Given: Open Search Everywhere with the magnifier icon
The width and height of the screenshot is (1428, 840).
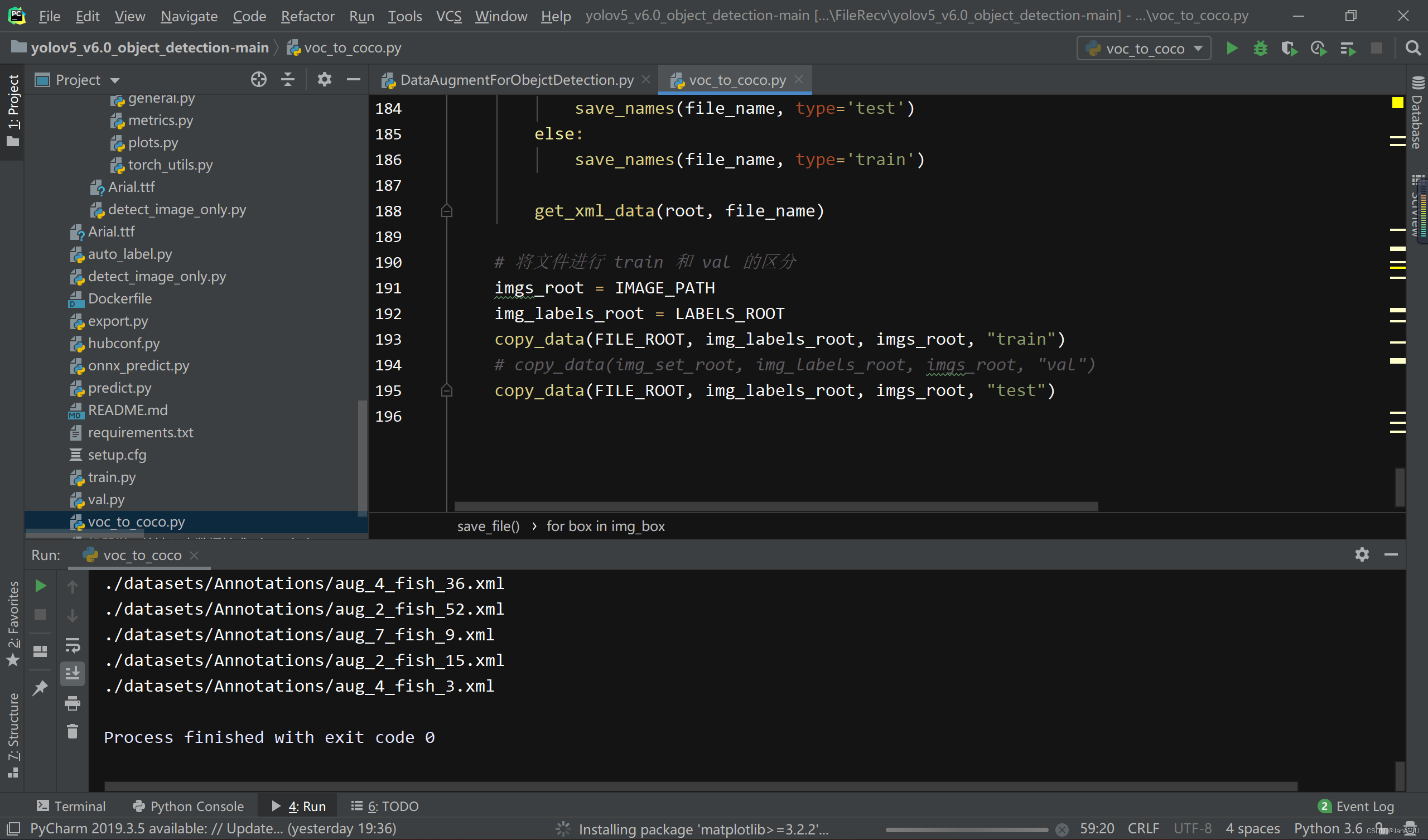Looking at the screenshot, I should click(1413, 48).
